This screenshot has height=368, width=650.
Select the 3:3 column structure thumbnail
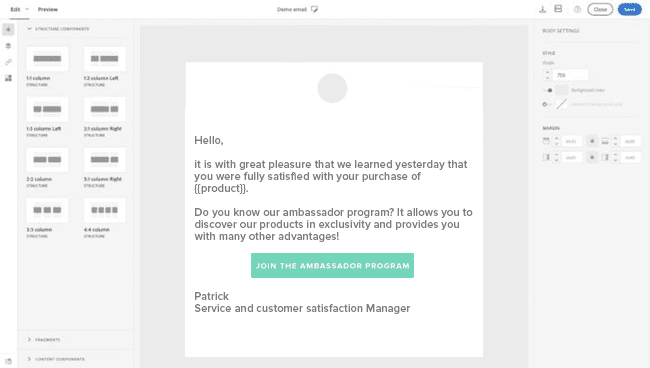pos(47,210)
